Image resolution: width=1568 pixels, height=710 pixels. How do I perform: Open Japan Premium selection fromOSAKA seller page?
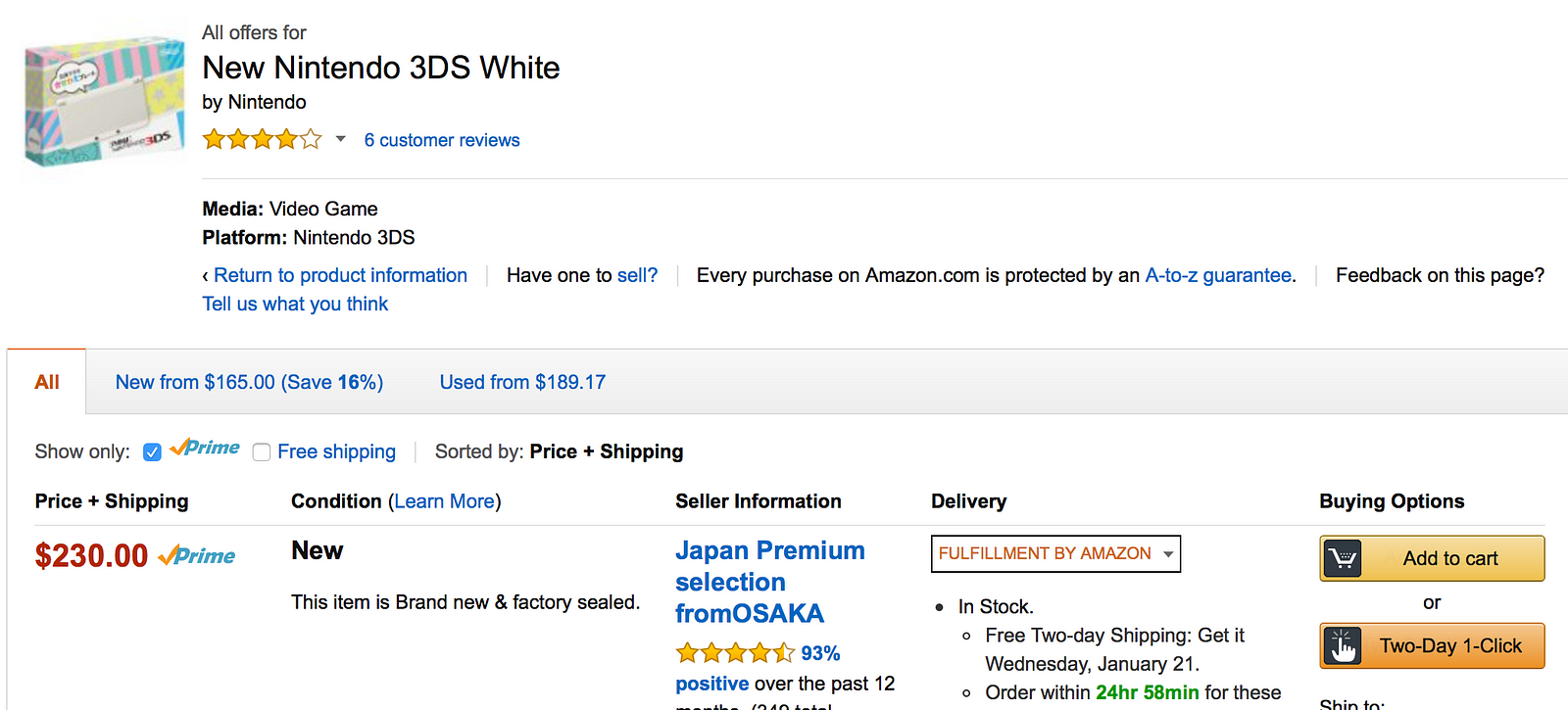(769, 582)
